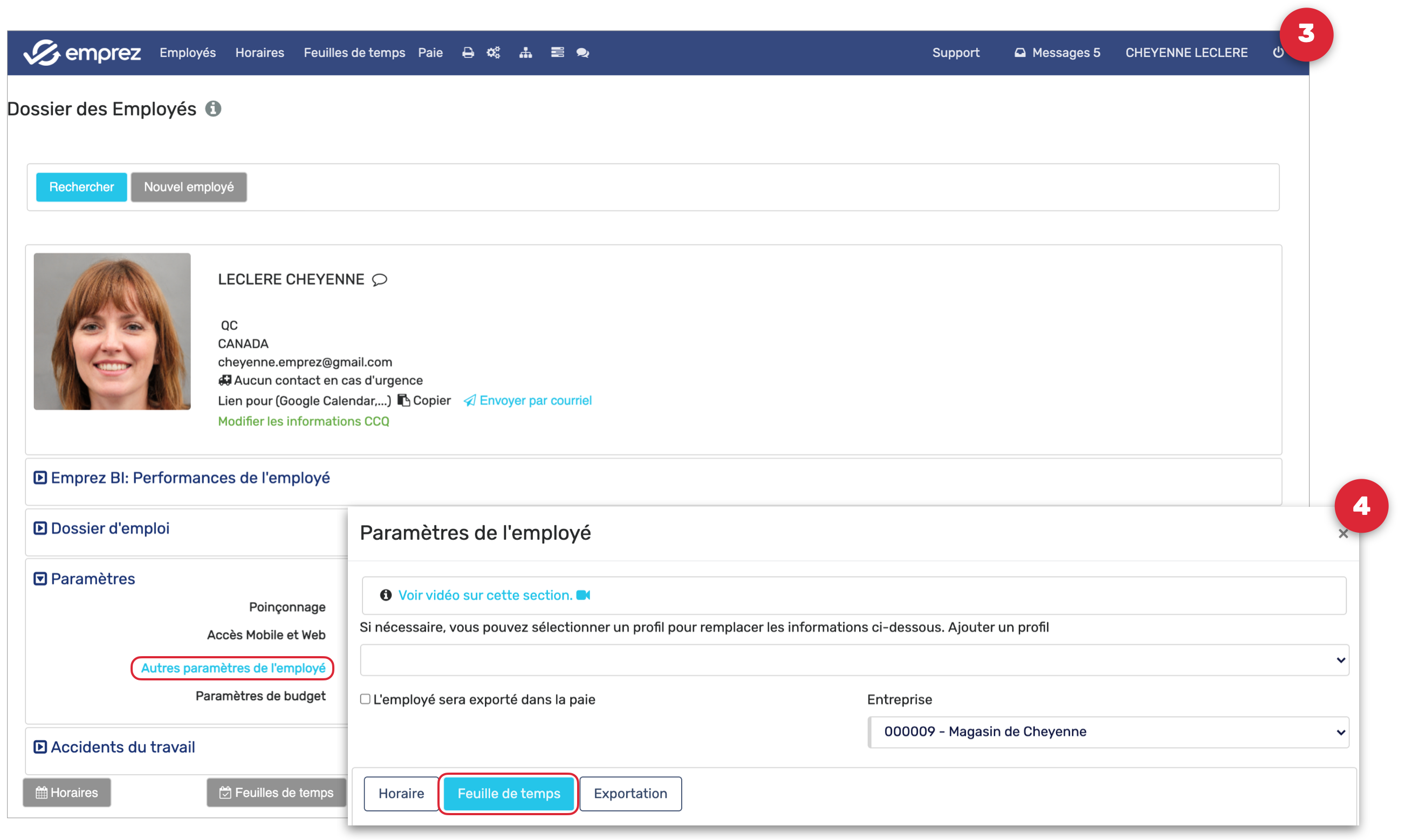Select the Horaire tab

401,793
